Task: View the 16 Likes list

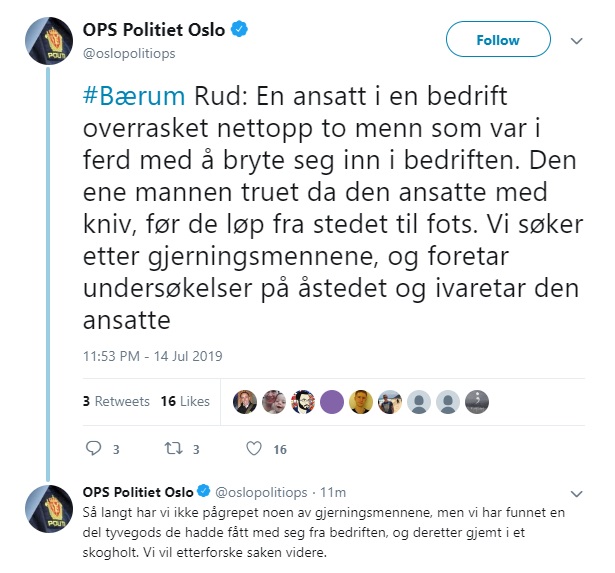Action: click(x=185, y=401)
